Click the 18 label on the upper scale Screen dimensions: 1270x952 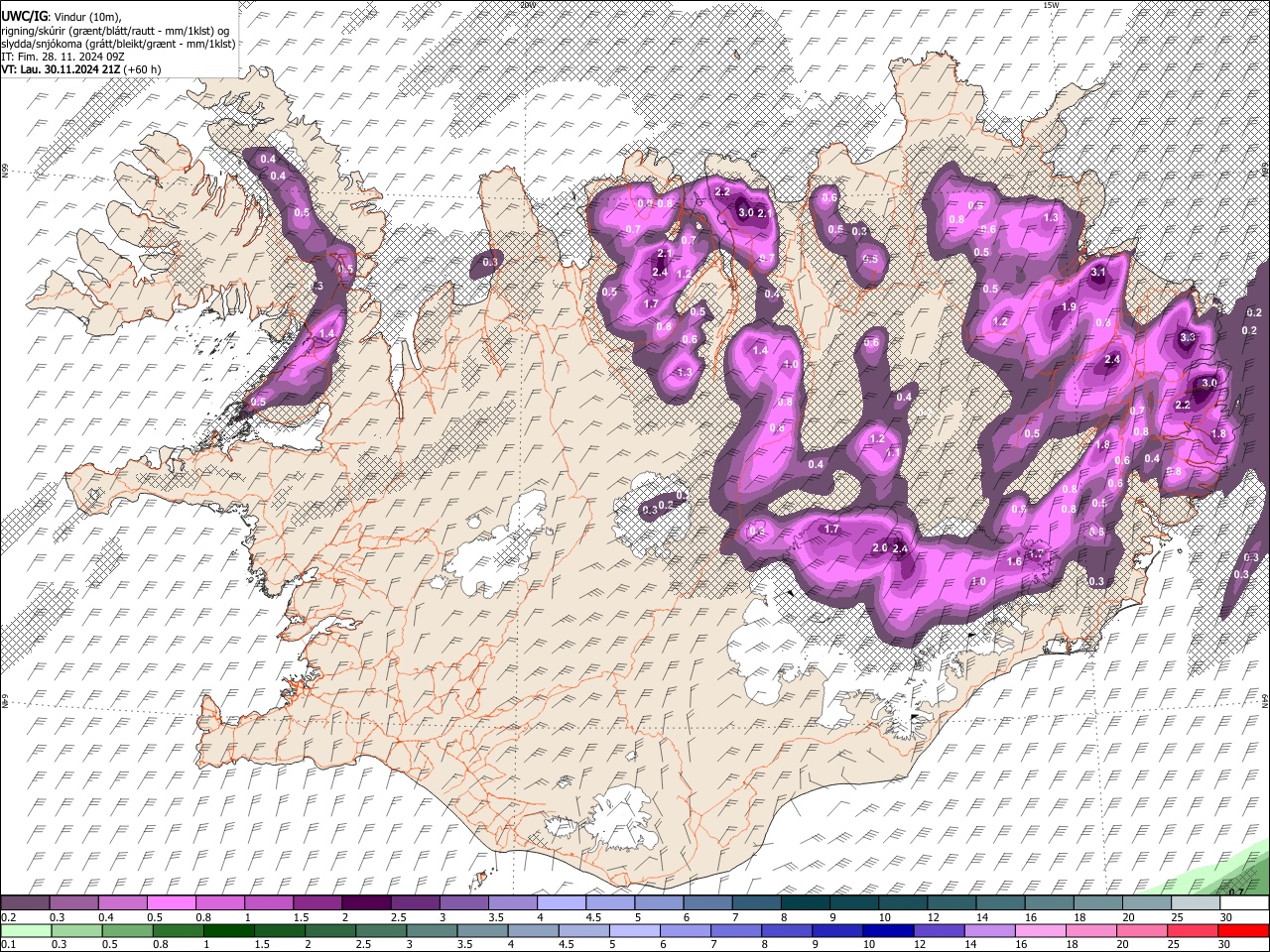coord(1080,917)
